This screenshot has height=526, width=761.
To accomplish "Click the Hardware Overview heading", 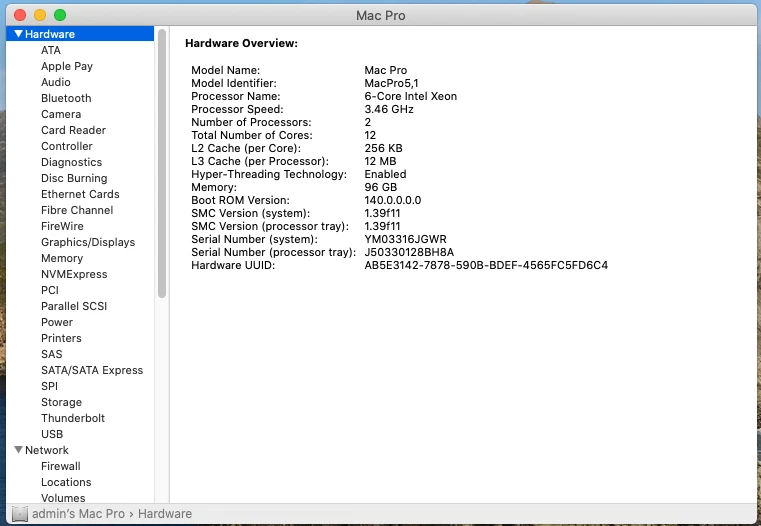I will click(x=241, y=43).
